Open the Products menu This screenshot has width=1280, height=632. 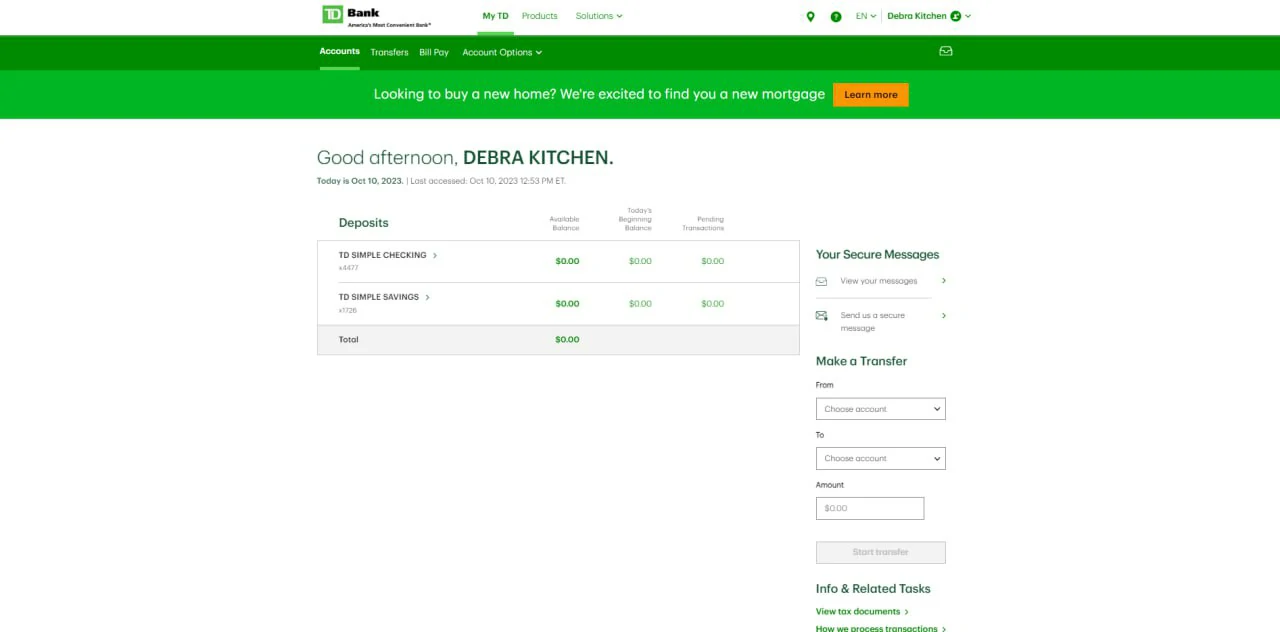tap(540, 16)
